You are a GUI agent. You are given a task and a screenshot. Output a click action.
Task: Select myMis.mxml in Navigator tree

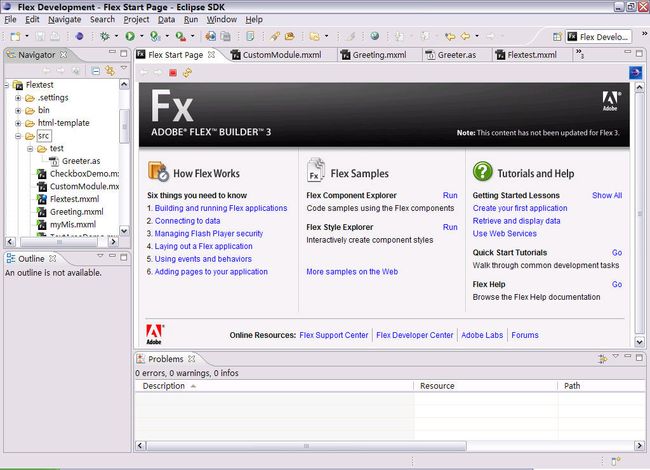point(73,224)
